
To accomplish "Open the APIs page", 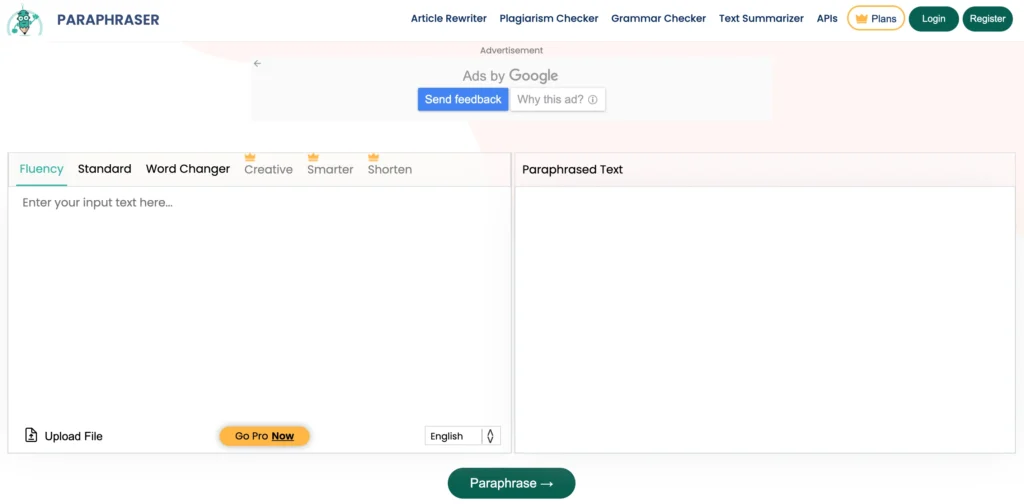I will pos(827,18).
